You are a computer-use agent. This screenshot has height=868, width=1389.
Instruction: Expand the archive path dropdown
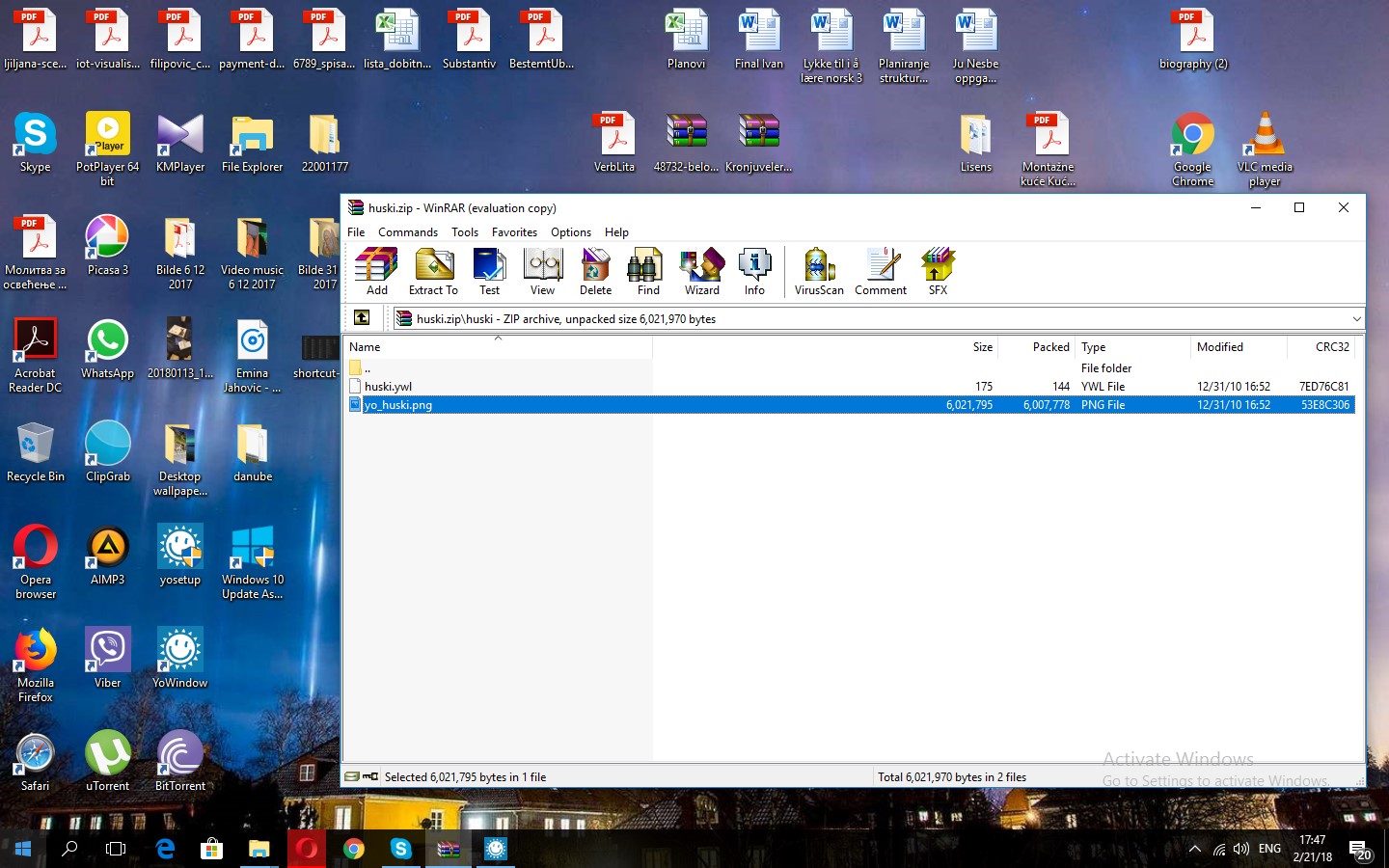pos(1356,318)
